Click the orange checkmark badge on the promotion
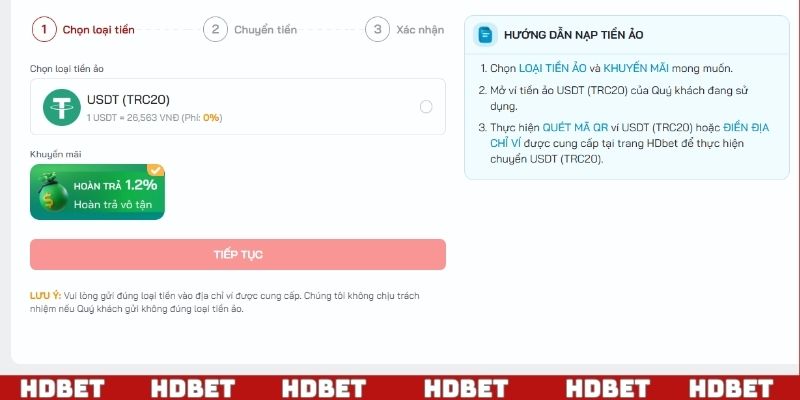This screenshot has width=800, height=400. pyautogui.click(x=156, y=170)
